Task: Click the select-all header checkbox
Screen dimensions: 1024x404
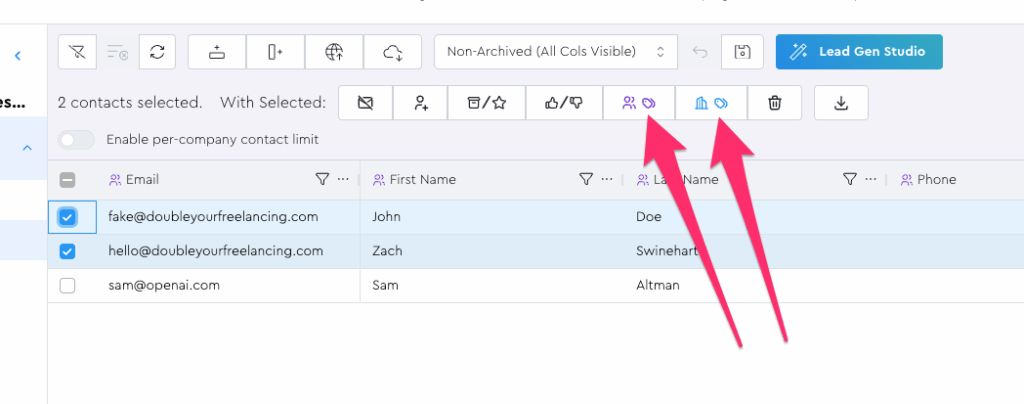Action: pyautogui.click(x=68, y=180)
